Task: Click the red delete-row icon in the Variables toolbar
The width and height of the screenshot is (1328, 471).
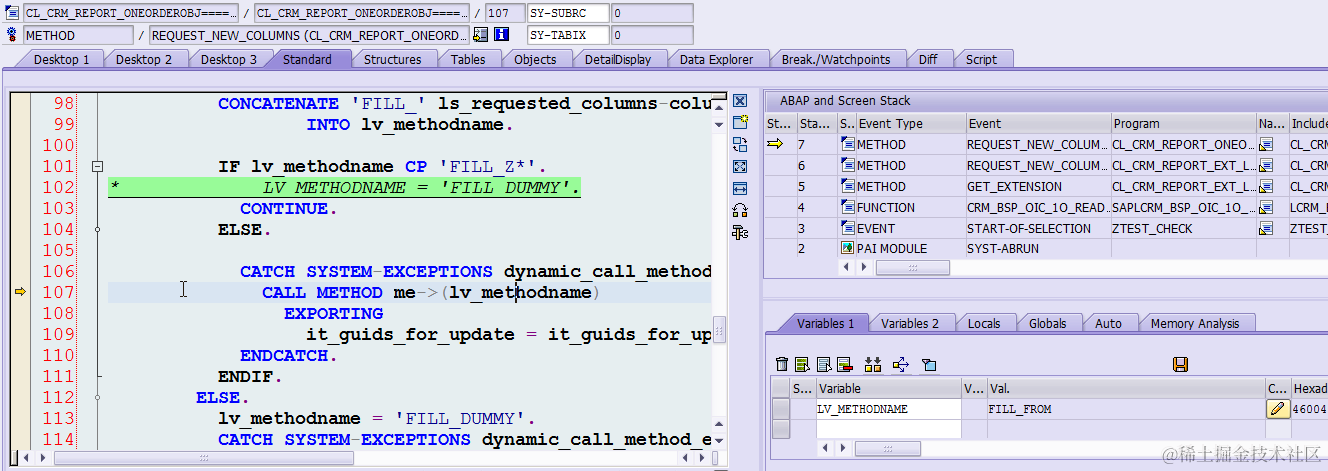Action: [x=844, y=364]
